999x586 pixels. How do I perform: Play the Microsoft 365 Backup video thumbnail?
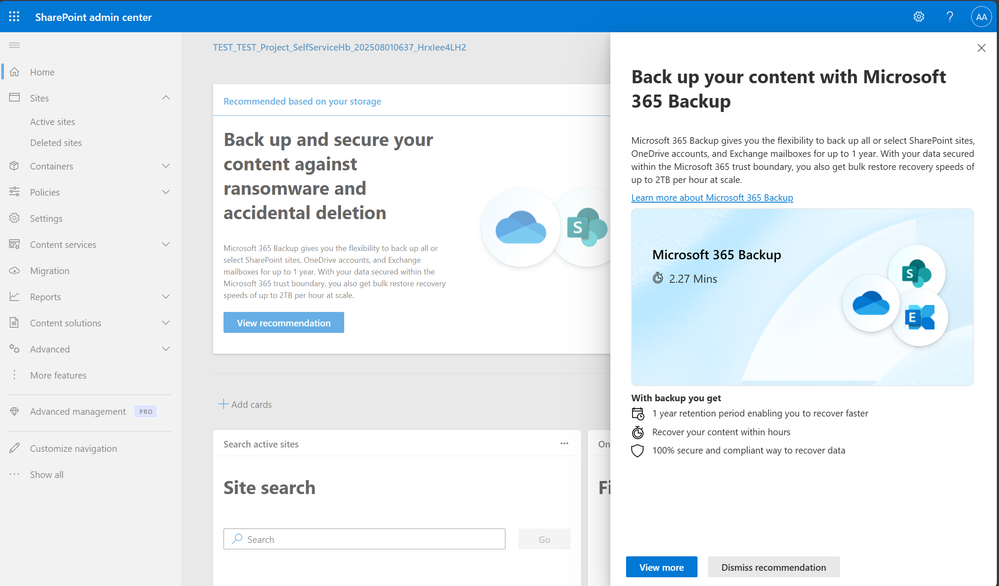pyautogui.click(x=802, y=297)
